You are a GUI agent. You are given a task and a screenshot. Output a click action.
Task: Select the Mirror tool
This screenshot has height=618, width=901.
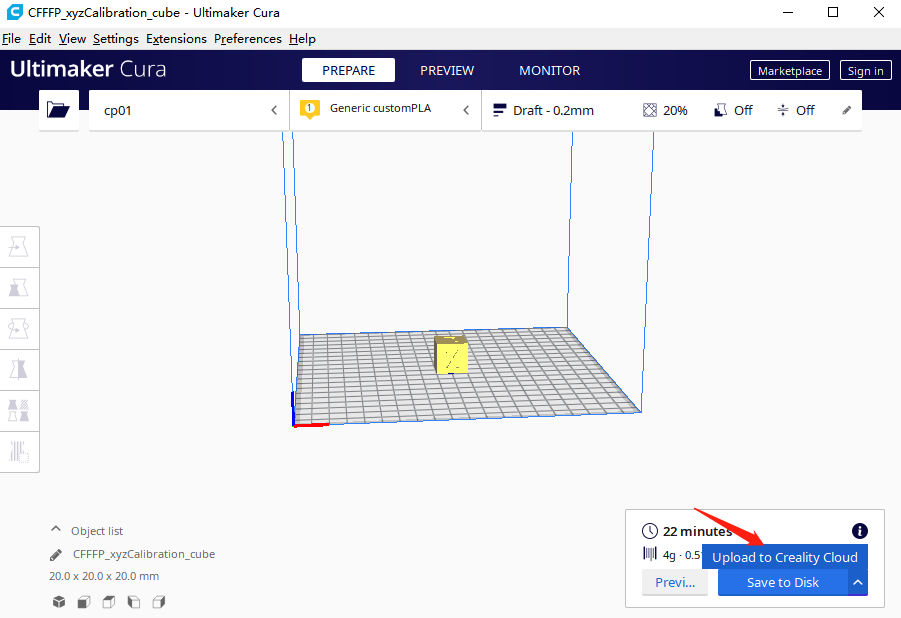20,369
